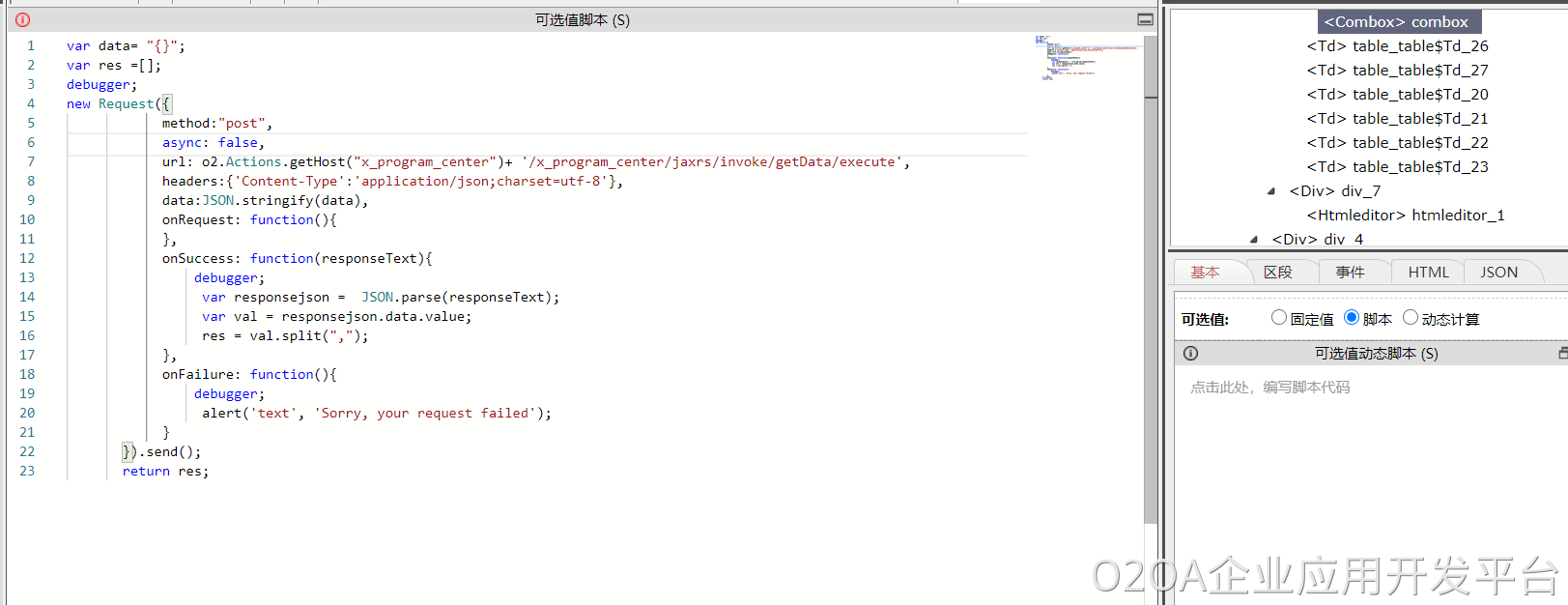Click the code editor vertical scrollbar
Viewport: 1568px width, 605px height.
(1150, 290)
